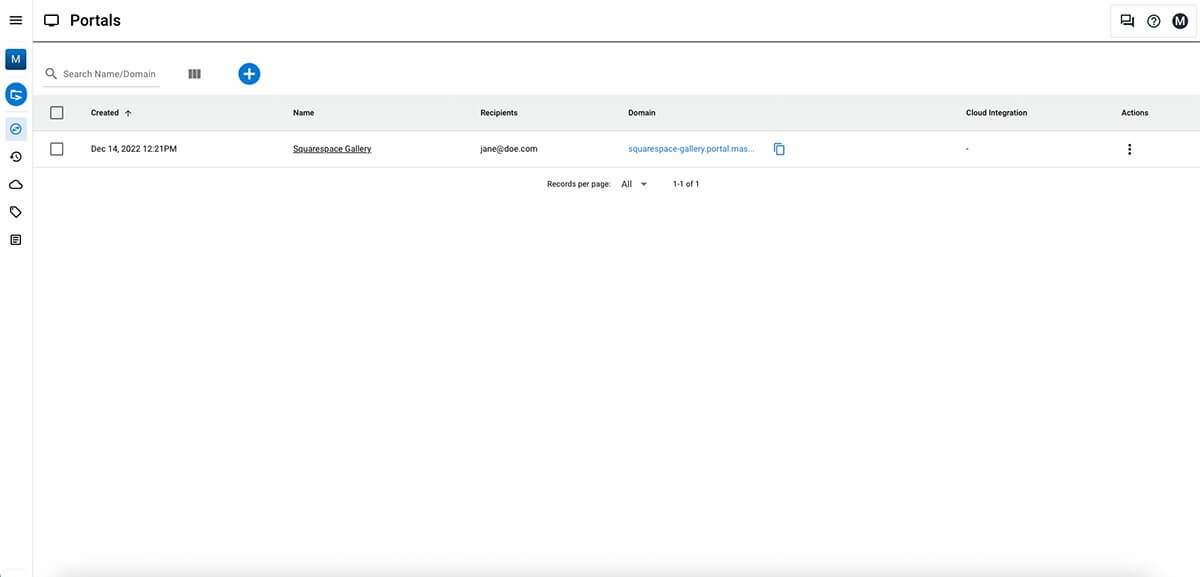Click the sort arrow beside Created

[x=128, y=113]
